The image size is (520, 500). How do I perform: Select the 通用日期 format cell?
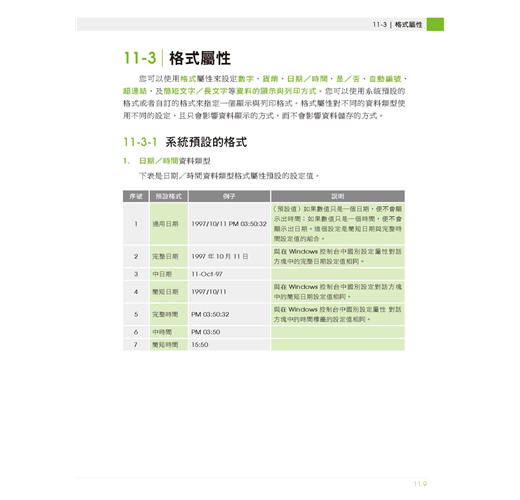pos(169,224)
